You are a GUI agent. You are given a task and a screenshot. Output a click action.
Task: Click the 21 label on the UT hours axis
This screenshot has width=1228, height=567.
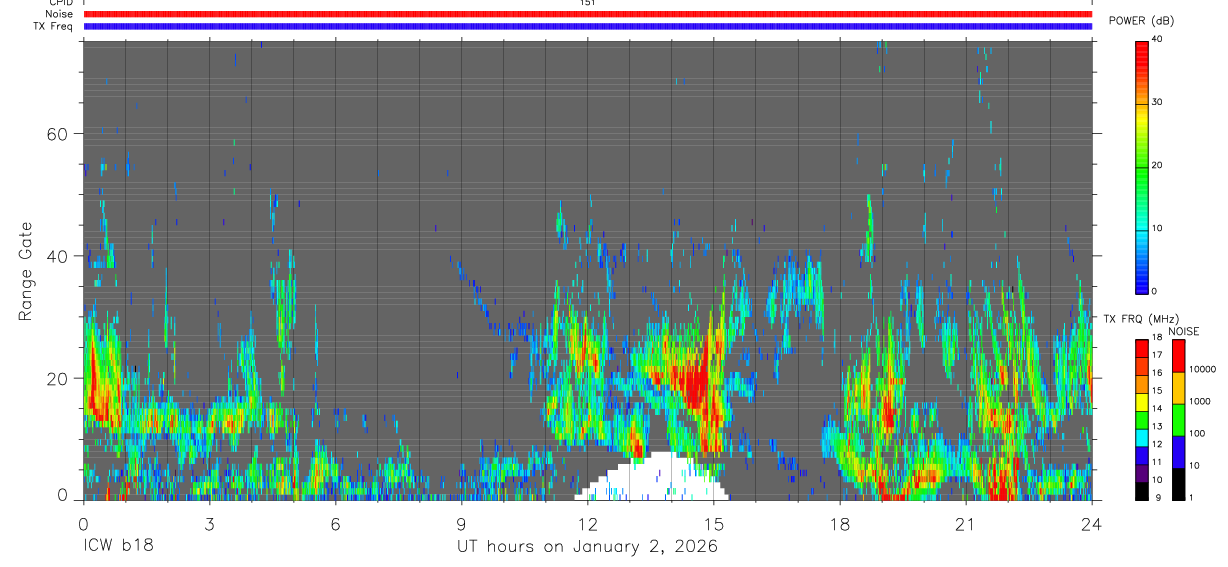click(x=966, y=524)
